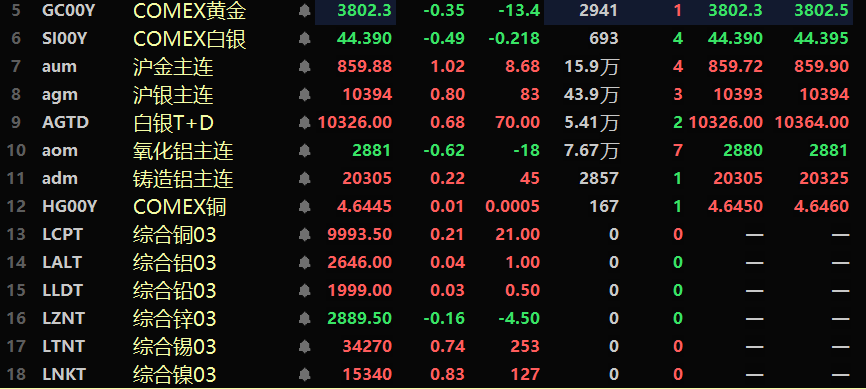This screenshot has width=866, height=389.
Task: Open the COMEX白银 contract row
Action: 433,39
